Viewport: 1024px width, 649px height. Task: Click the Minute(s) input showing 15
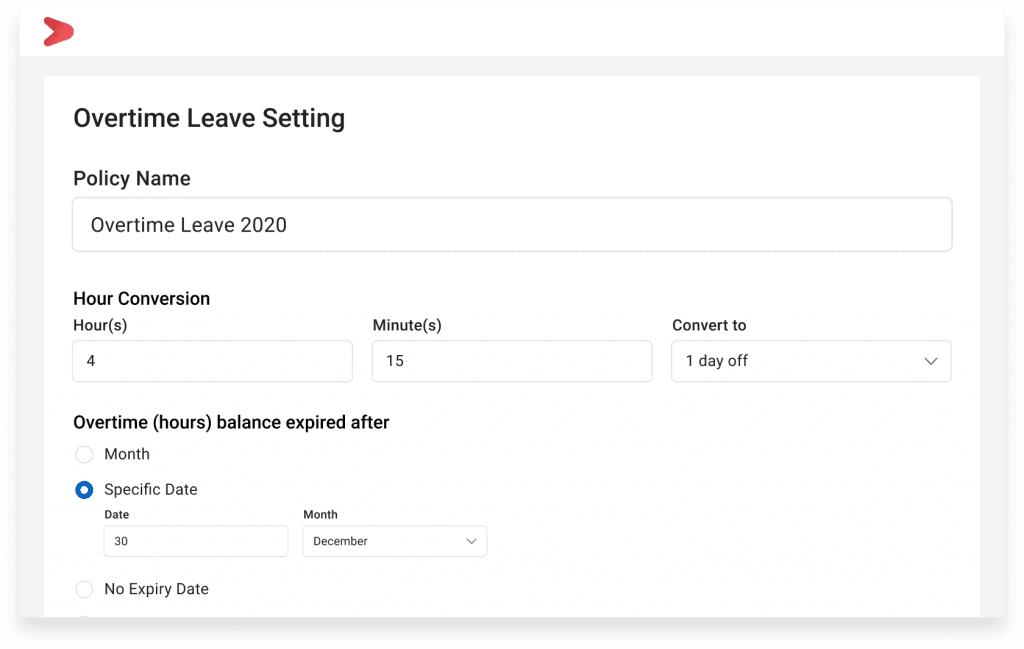(x=512, y=361)
